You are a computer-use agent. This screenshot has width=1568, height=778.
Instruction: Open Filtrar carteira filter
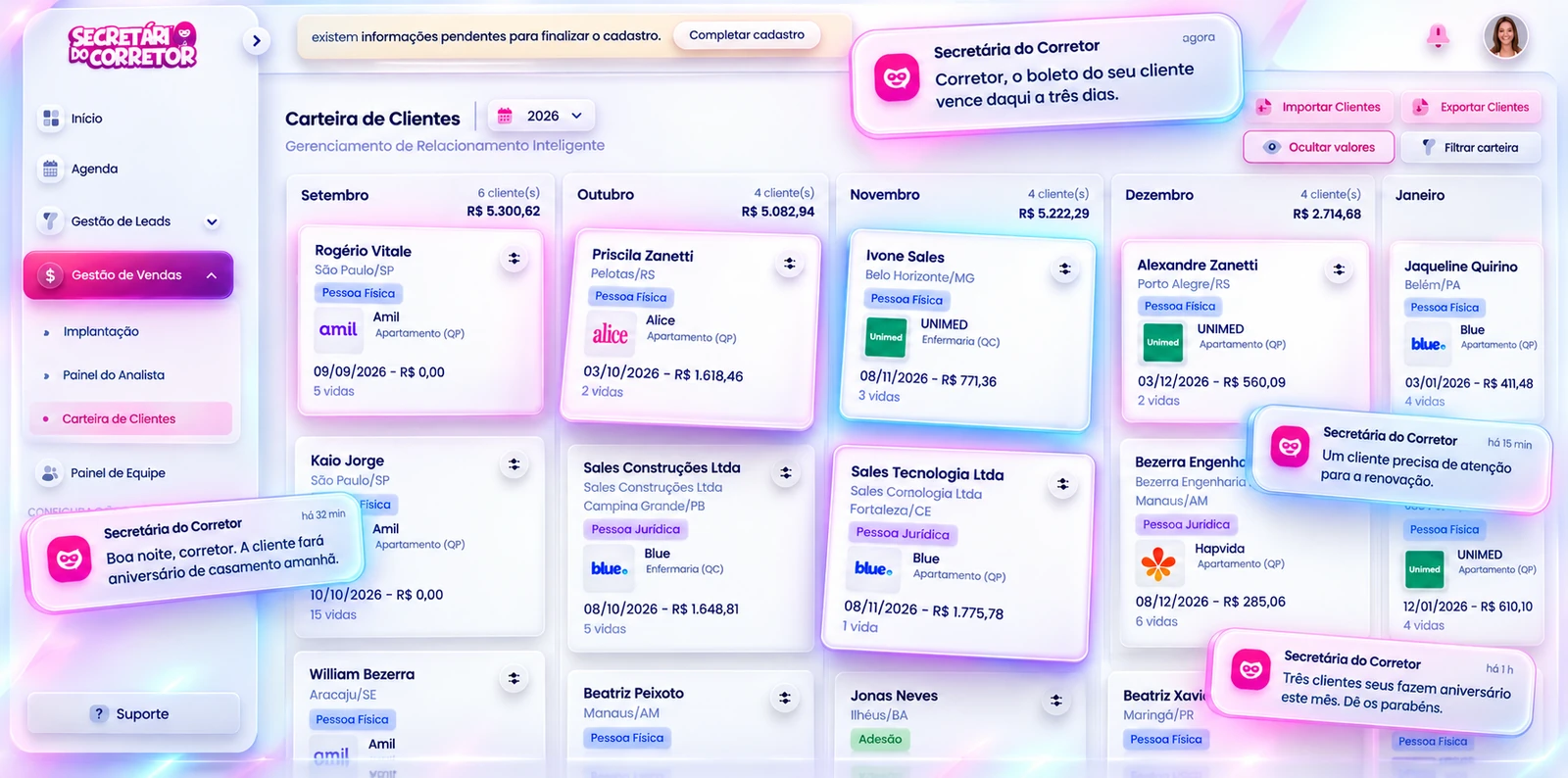[x=1471, y=147]
